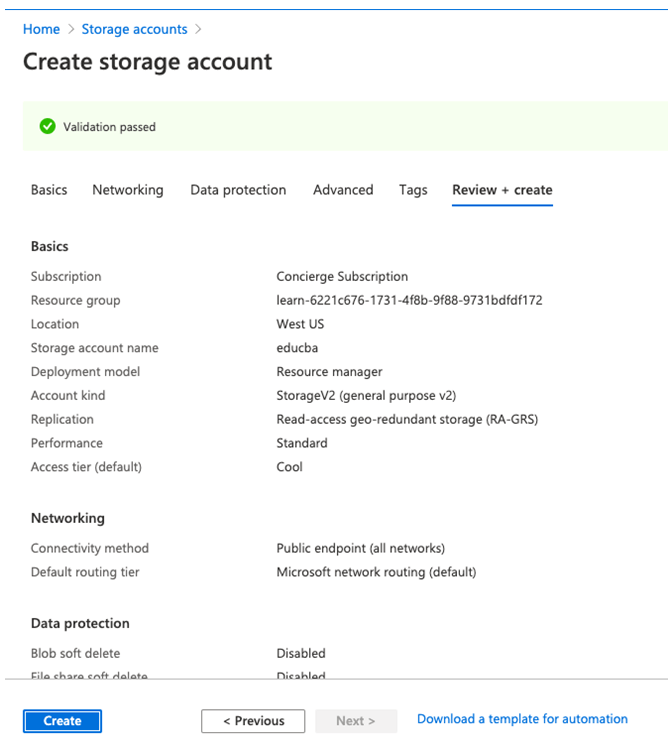Click the Read-access geo-redundant storage value
The height and width of the screenshot is (742, 671).
click(x=407, y=420)
